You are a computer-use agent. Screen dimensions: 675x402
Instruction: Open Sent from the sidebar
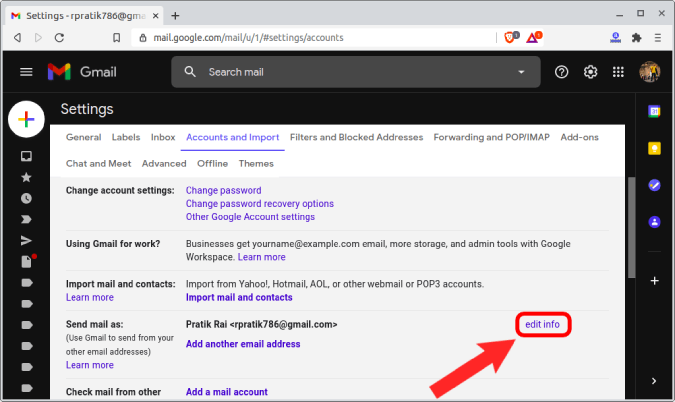tap(26, 241)
